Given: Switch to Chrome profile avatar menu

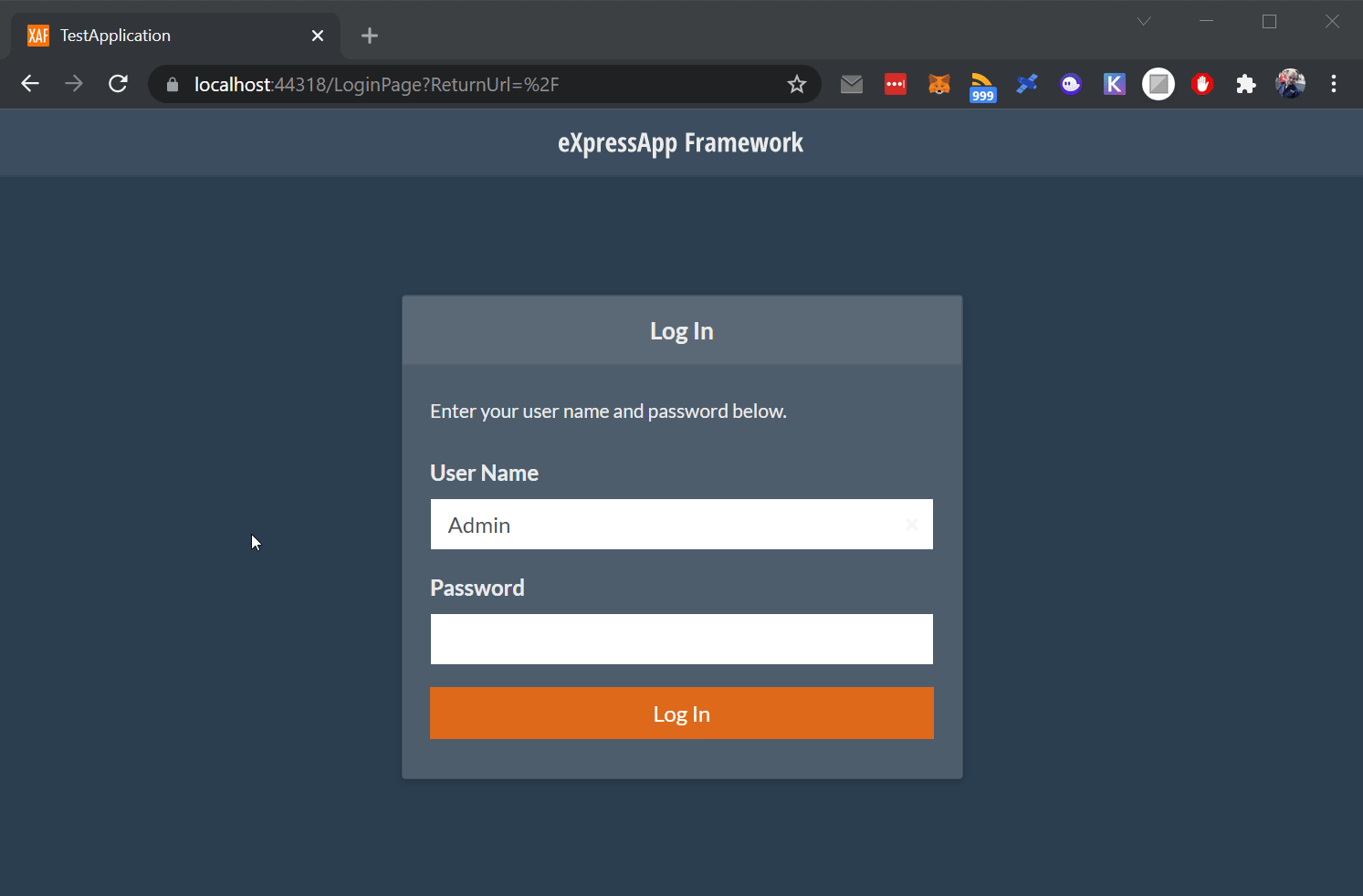Looking at the screenshot, I should tap(1290, 84).
